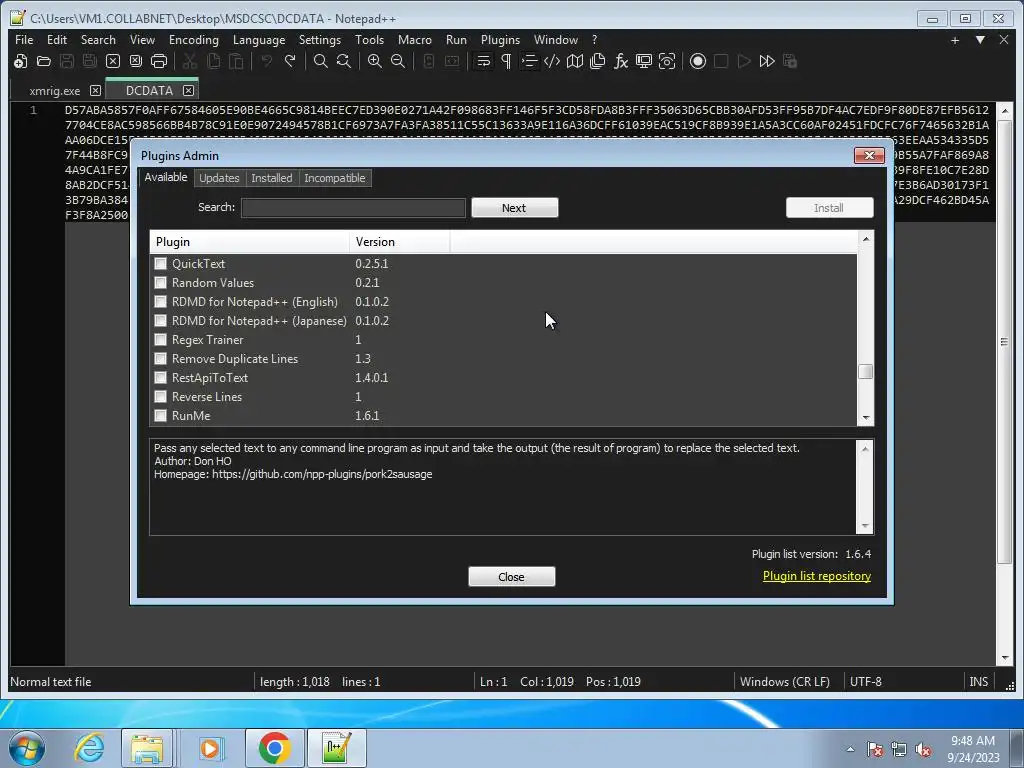The height and width of the screenshot is (768, 1024).
Task: Toggle Show All Characters pilcrow icon
Action: pos(506,61)
